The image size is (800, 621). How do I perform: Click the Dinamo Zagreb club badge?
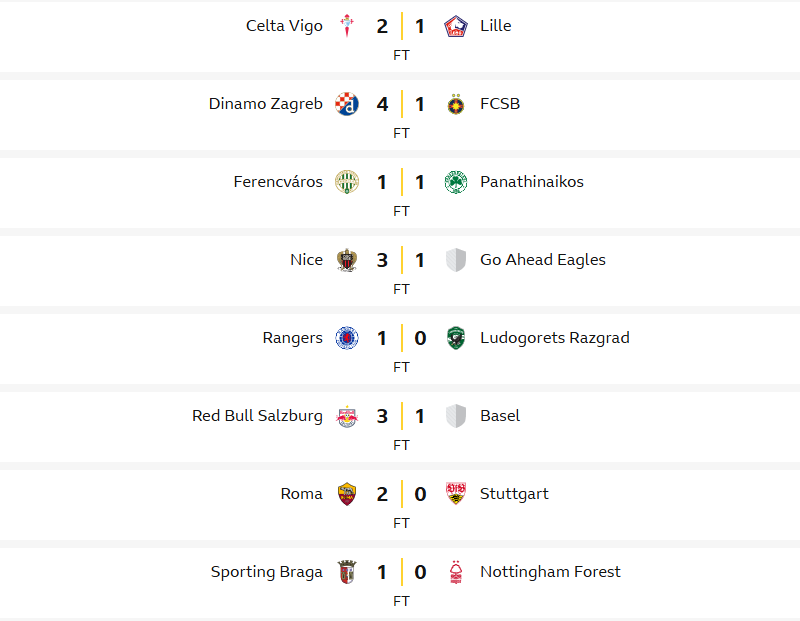point(347,104)
